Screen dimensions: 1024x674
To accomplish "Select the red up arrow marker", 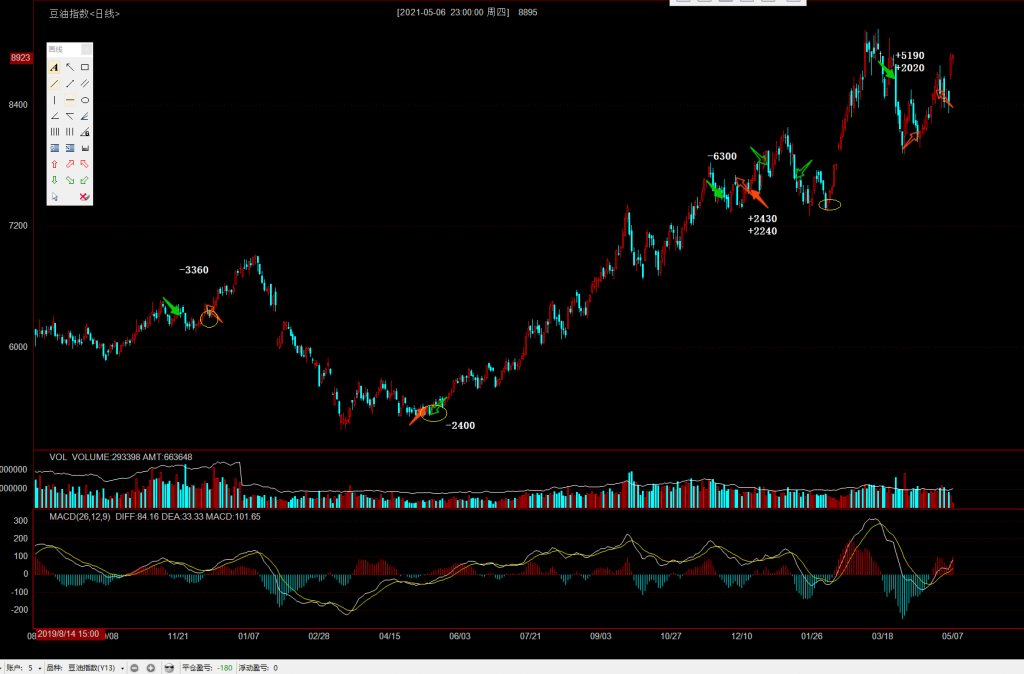I will pos(54,164).
